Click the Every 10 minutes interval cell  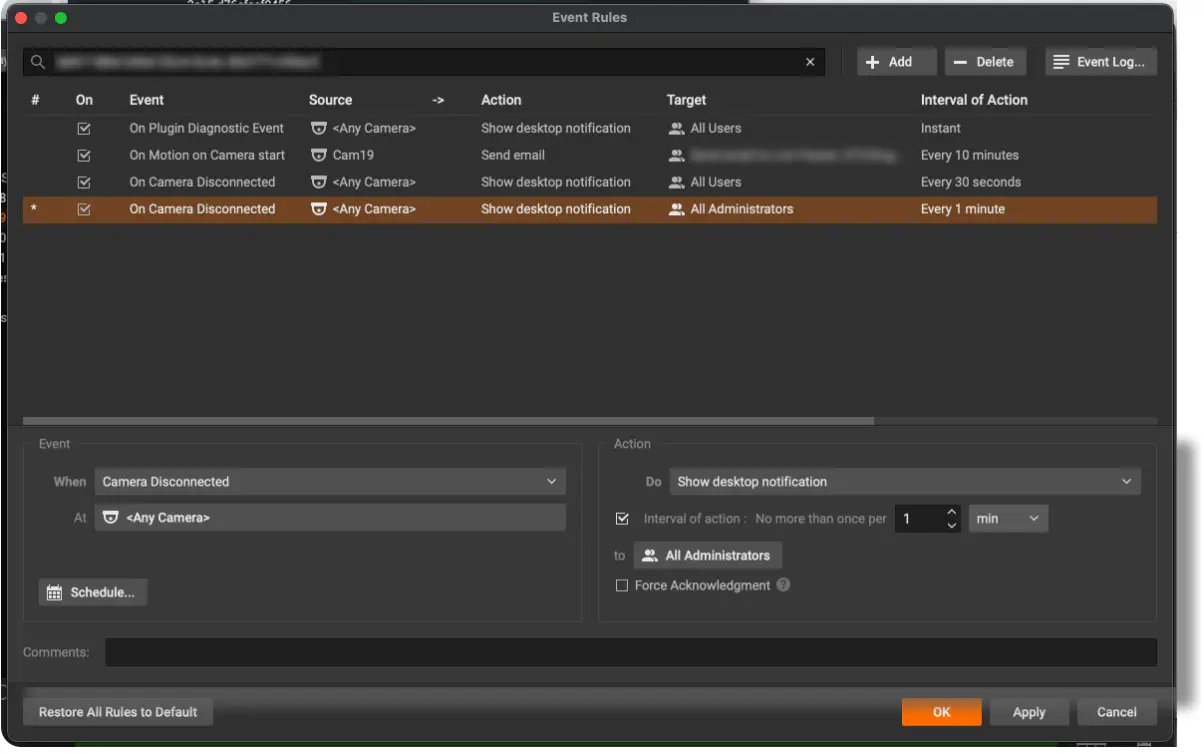tap(970, 155)
